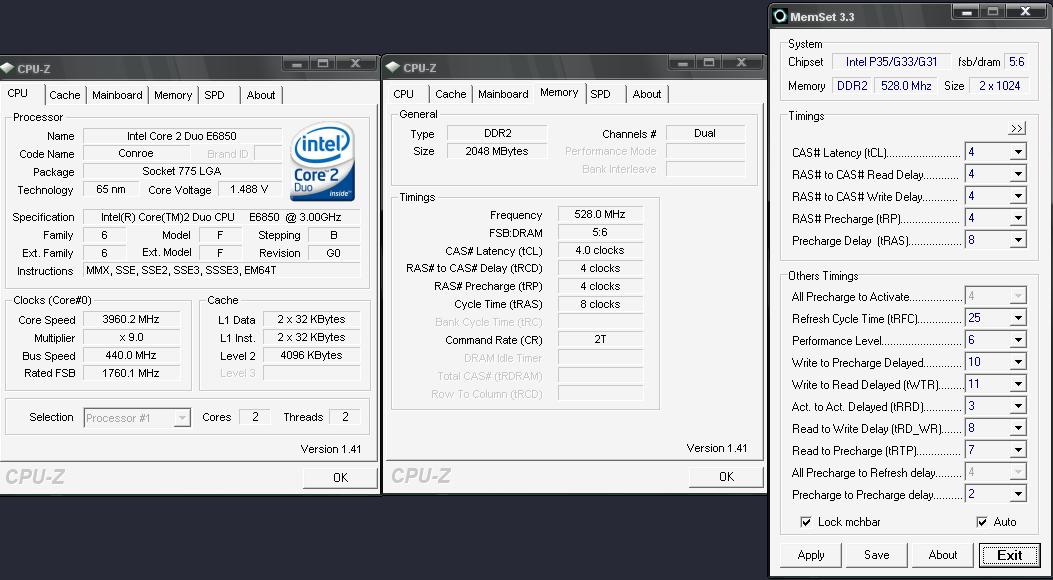Screen dimensions: 1053x580
Task: Click the CPU-Z Memory window title icon
Action: [x=393, y=68]
